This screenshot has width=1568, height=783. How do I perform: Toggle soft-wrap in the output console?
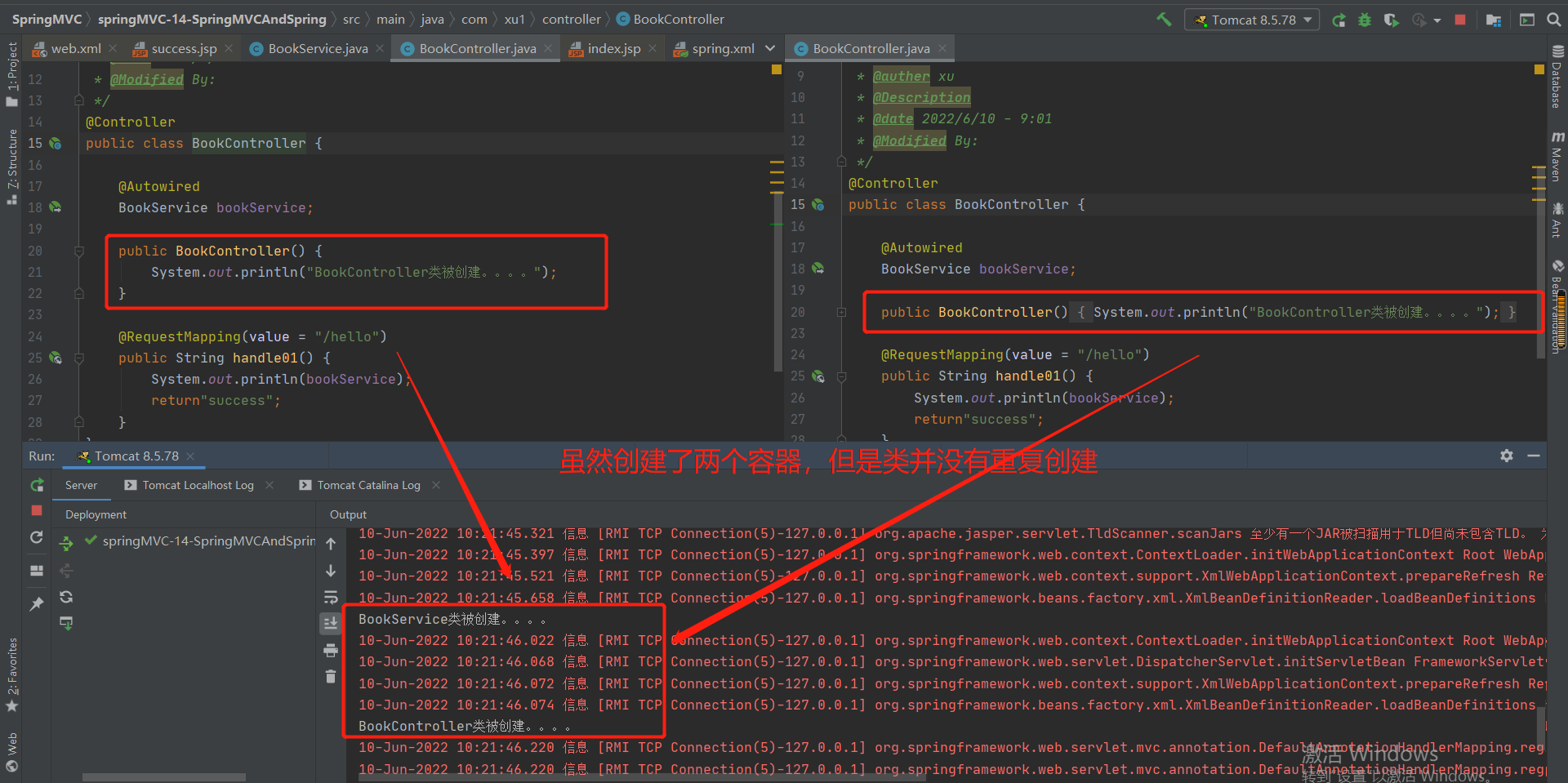click(331, 597)
